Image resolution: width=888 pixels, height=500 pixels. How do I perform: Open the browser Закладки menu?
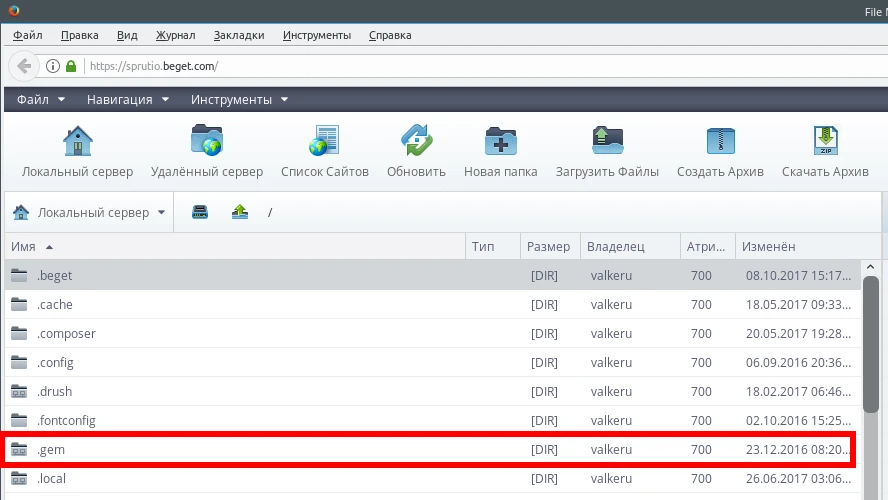(x=239, y=35)
